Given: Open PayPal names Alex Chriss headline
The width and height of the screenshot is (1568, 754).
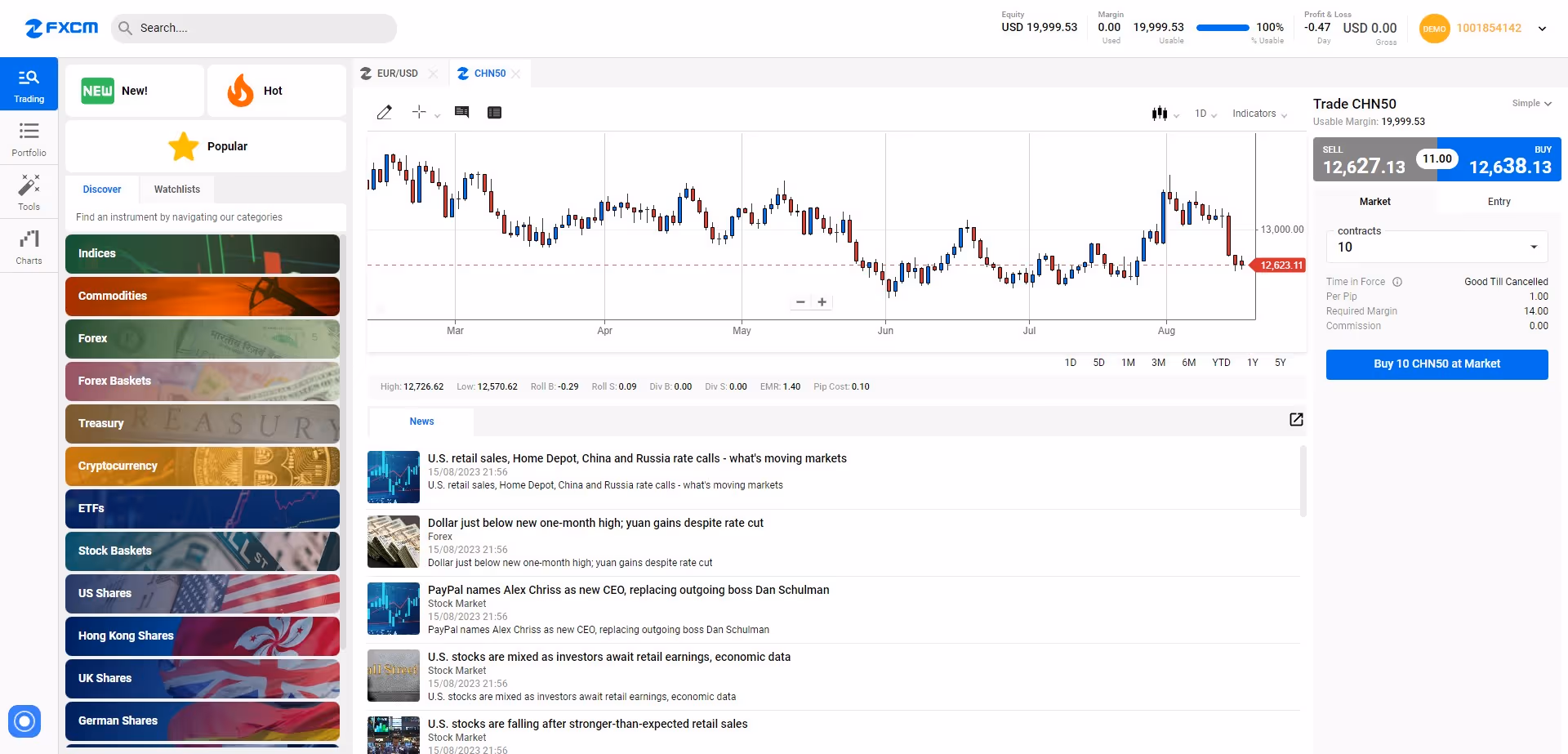Looking at the screenshot, I should (x=628, y=590).
